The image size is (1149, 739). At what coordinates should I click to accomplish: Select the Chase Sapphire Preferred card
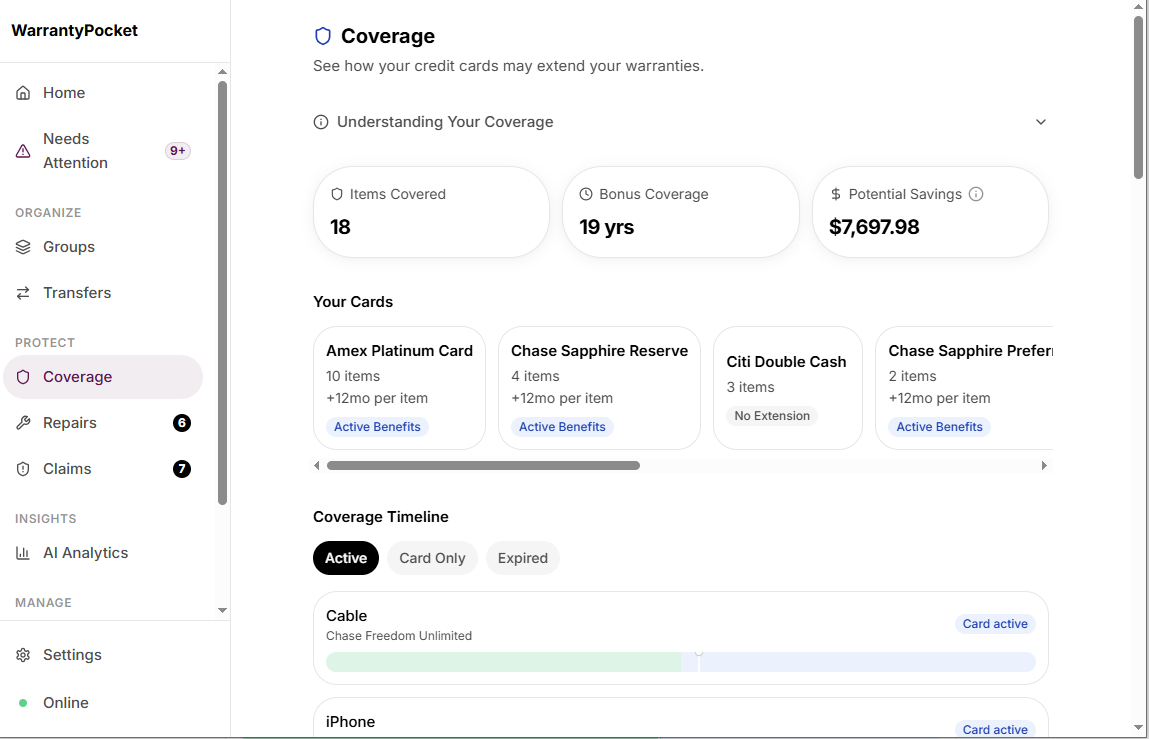coord(964,388)
